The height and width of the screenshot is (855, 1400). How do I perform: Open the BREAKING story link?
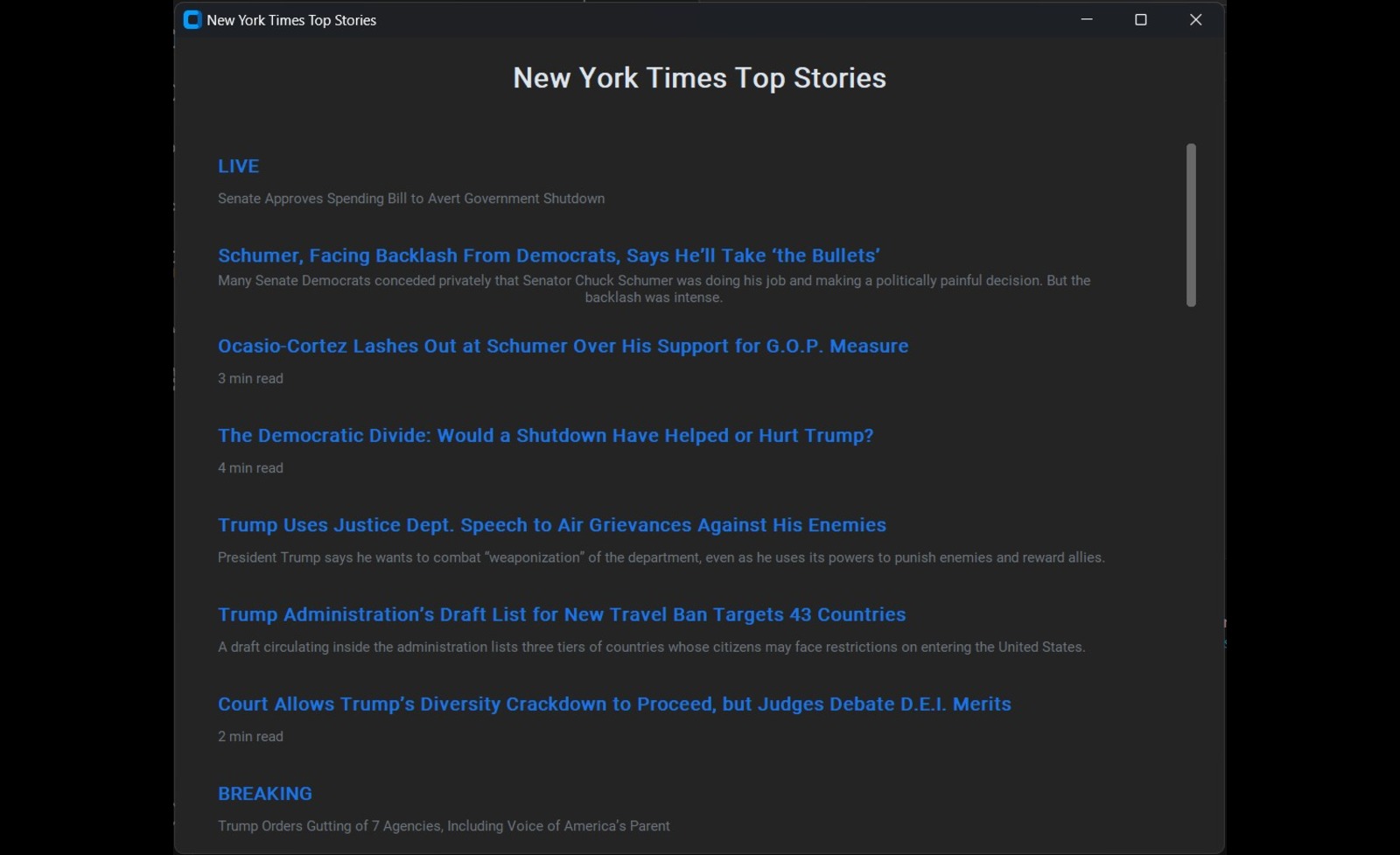265,794
